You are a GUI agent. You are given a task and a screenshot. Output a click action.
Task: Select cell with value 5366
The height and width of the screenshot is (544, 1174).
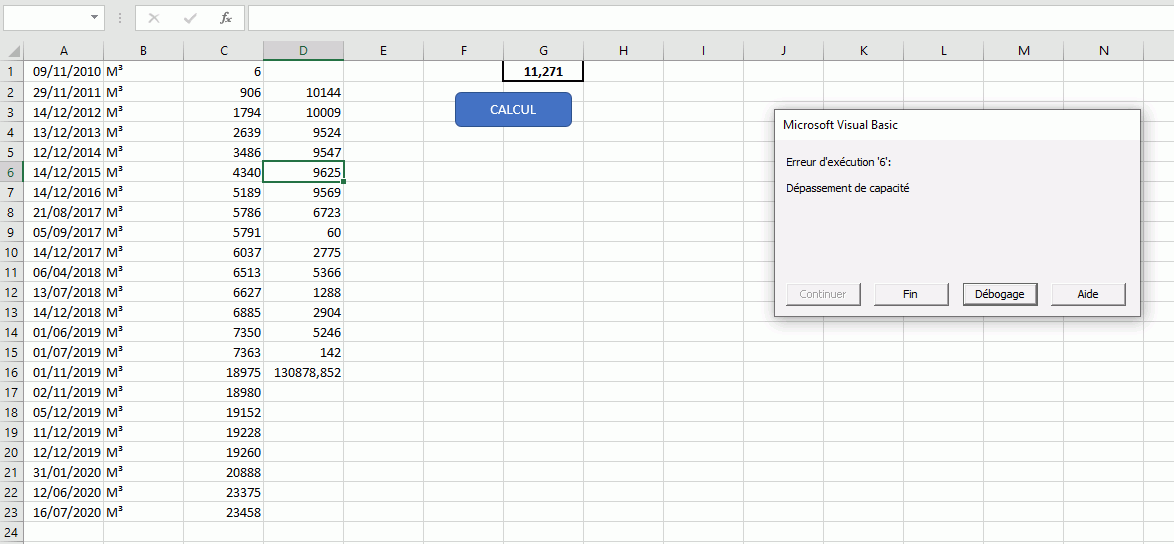point(303,272)
